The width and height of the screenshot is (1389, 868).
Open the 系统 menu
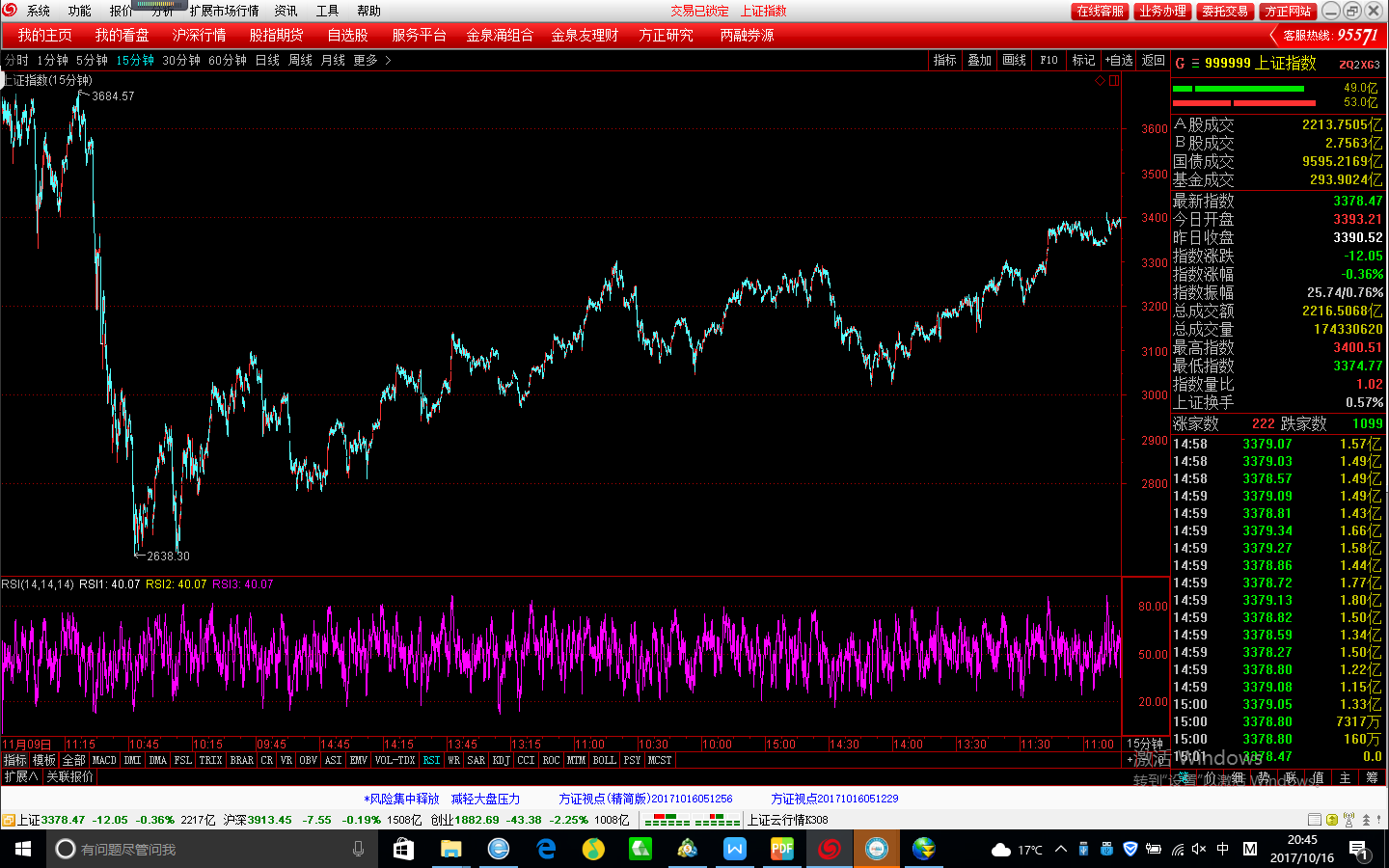click(39, 11)
